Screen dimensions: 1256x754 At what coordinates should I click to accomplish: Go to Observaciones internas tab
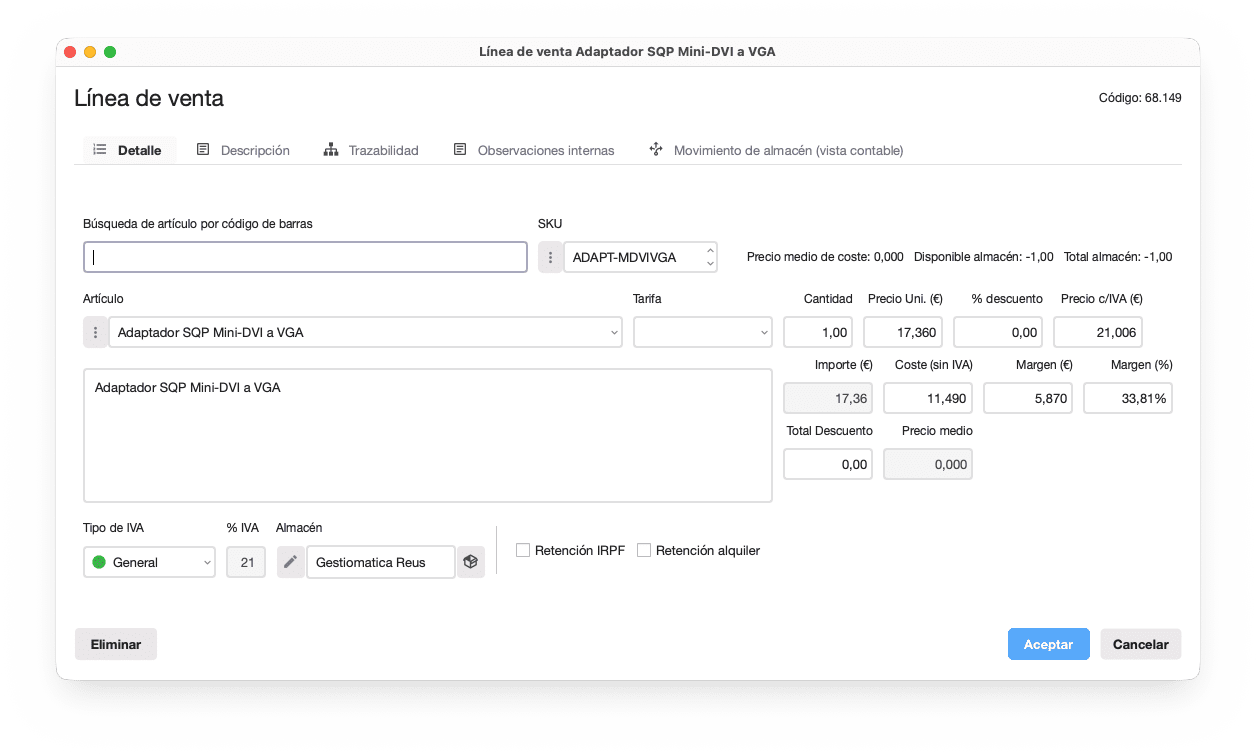tap(534, 150)
